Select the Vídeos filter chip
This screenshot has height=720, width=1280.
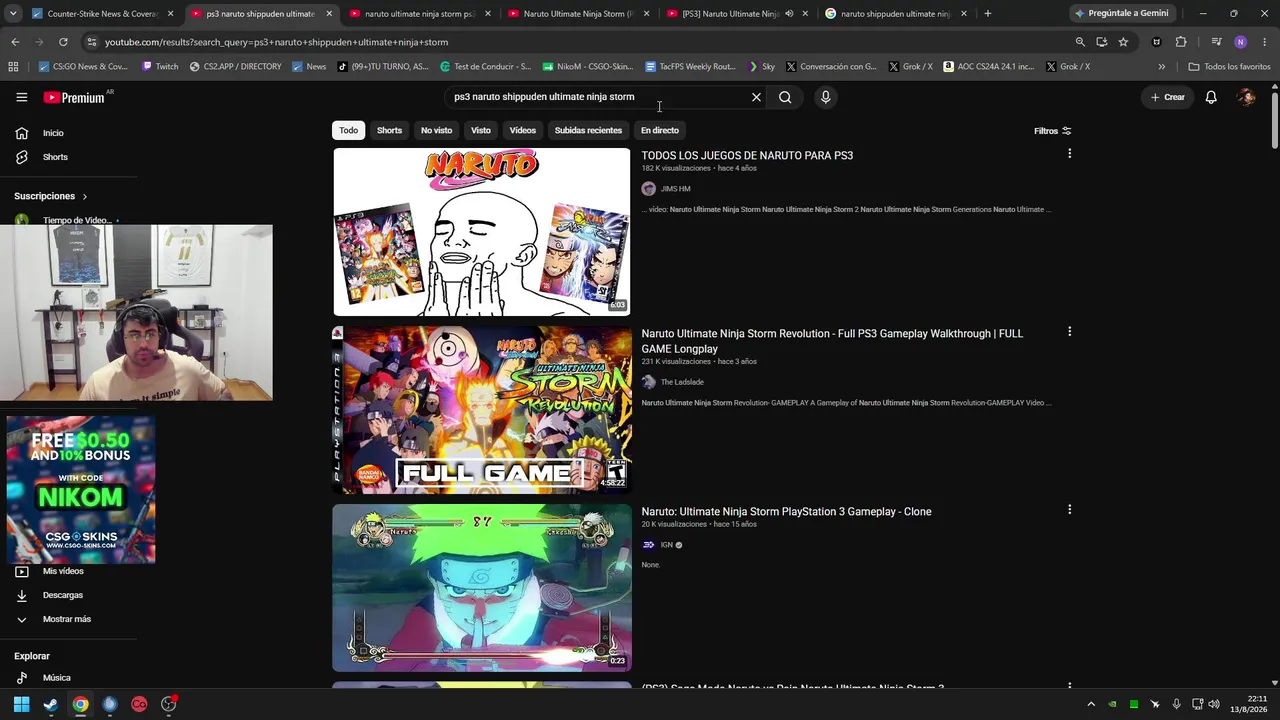coord(522,130)
